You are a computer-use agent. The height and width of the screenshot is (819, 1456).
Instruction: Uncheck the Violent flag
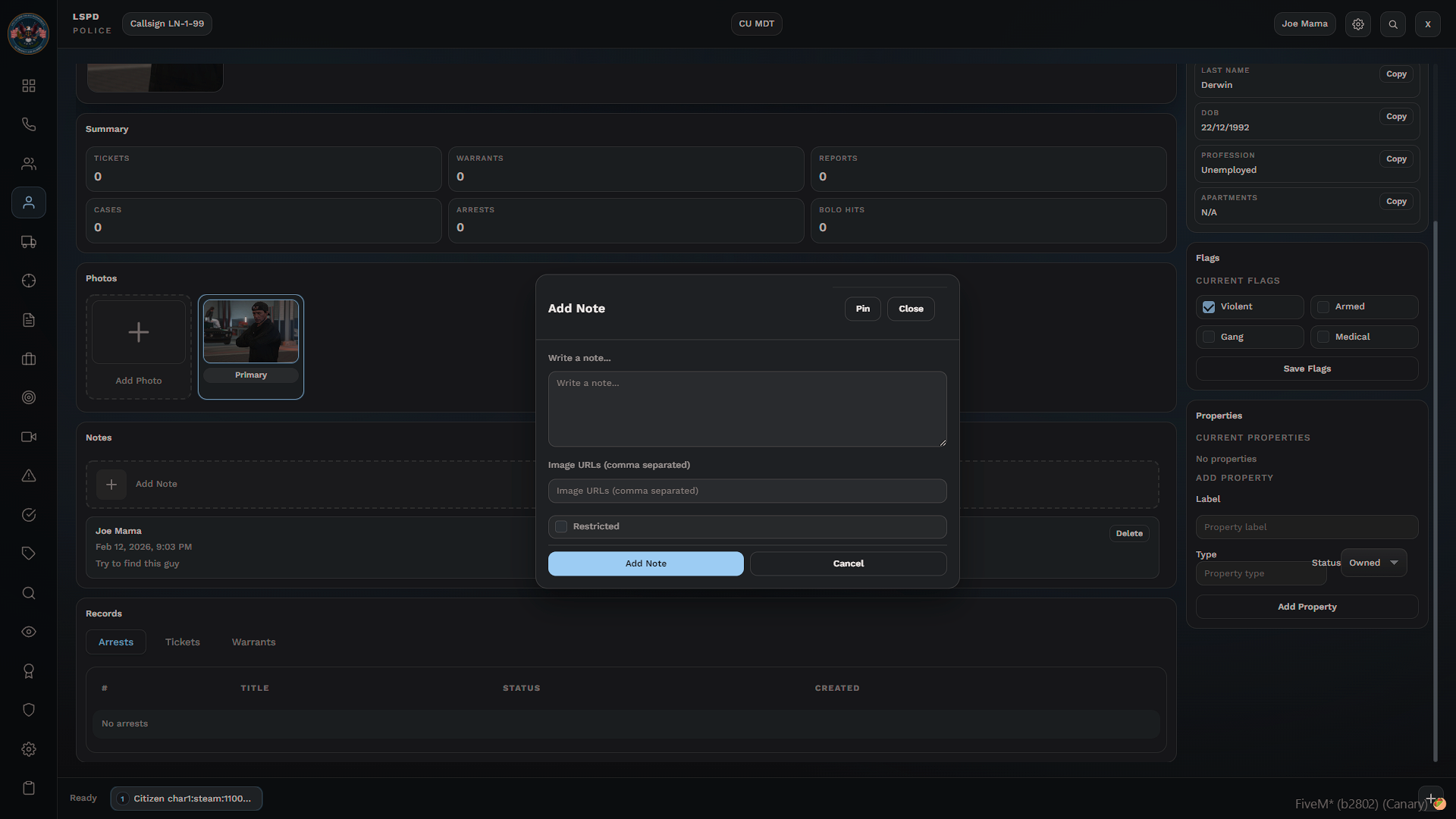(x=1209, y=307)
